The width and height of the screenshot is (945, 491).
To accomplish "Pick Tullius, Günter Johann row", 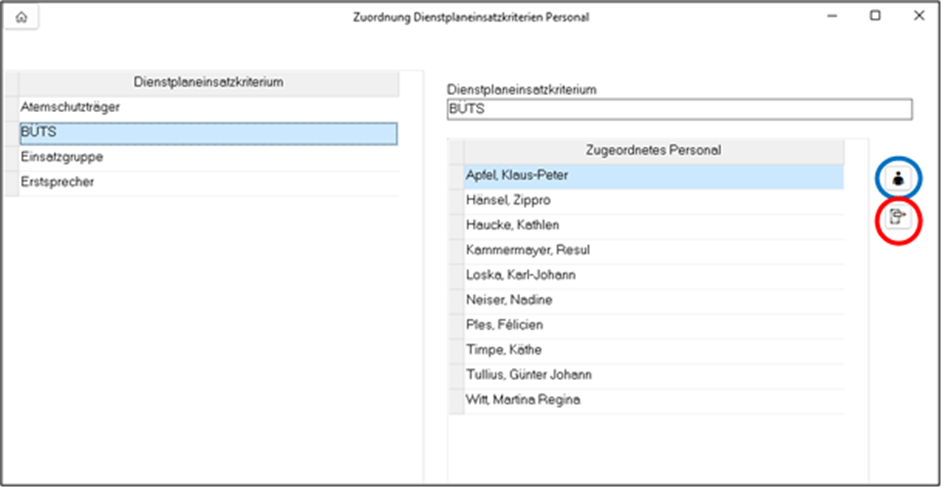I will click(x=653, y=375).
